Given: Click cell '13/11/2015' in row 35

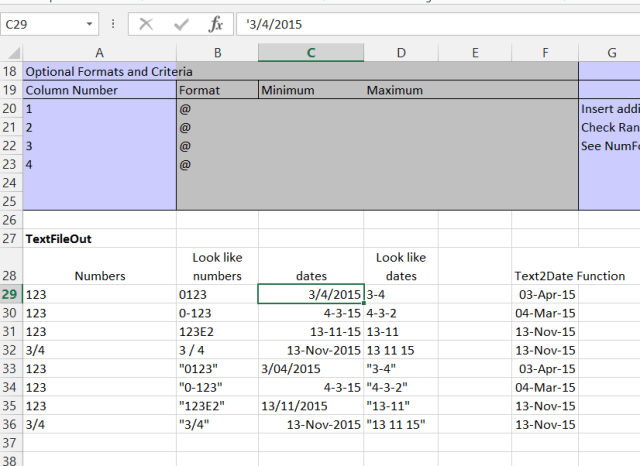Looking at the screenshot, I should (311, 406).
